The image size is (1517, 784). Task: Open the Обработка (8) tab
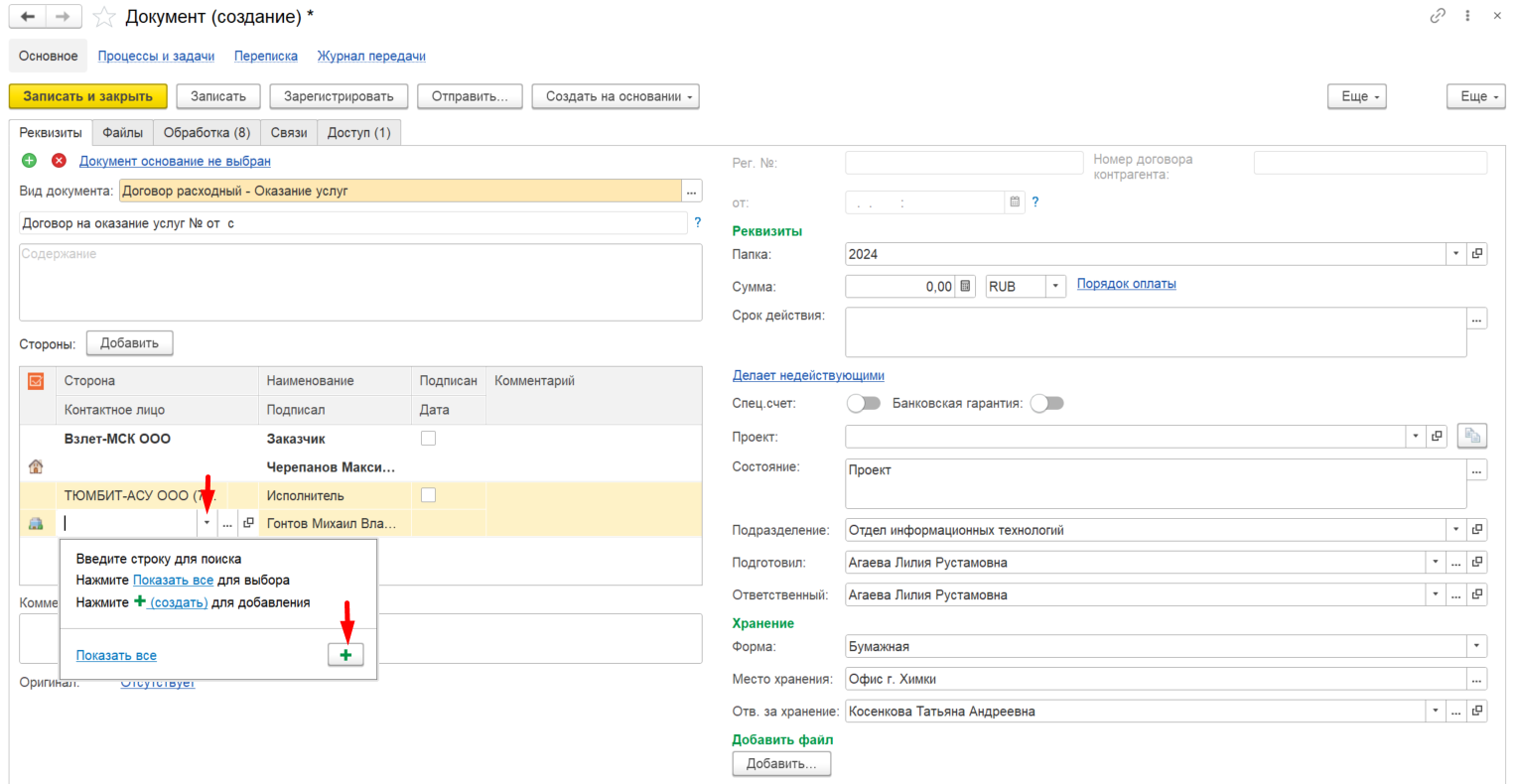[207, 133]
